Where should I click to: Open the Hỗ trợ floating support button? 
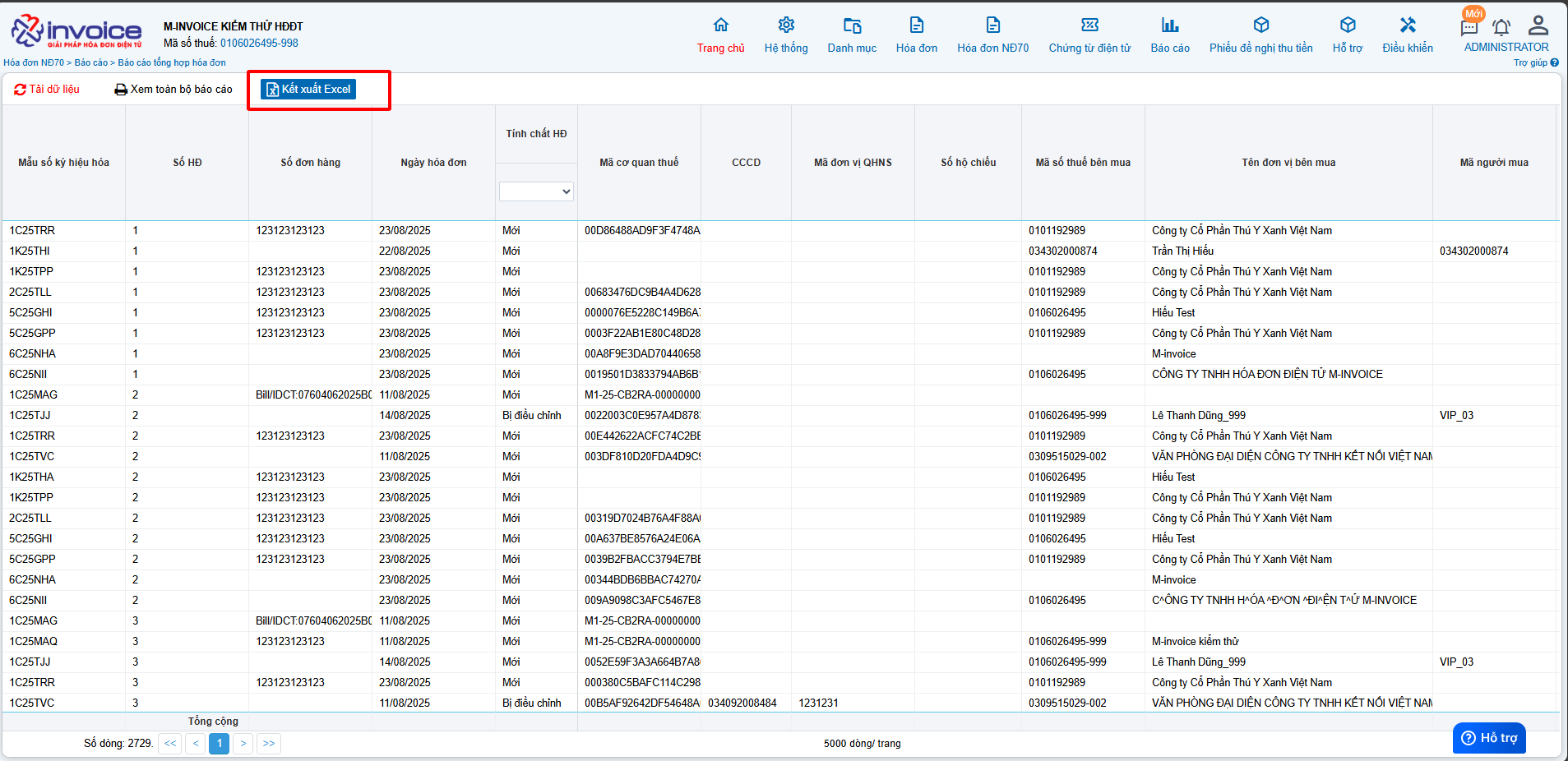pos(1489,738)
